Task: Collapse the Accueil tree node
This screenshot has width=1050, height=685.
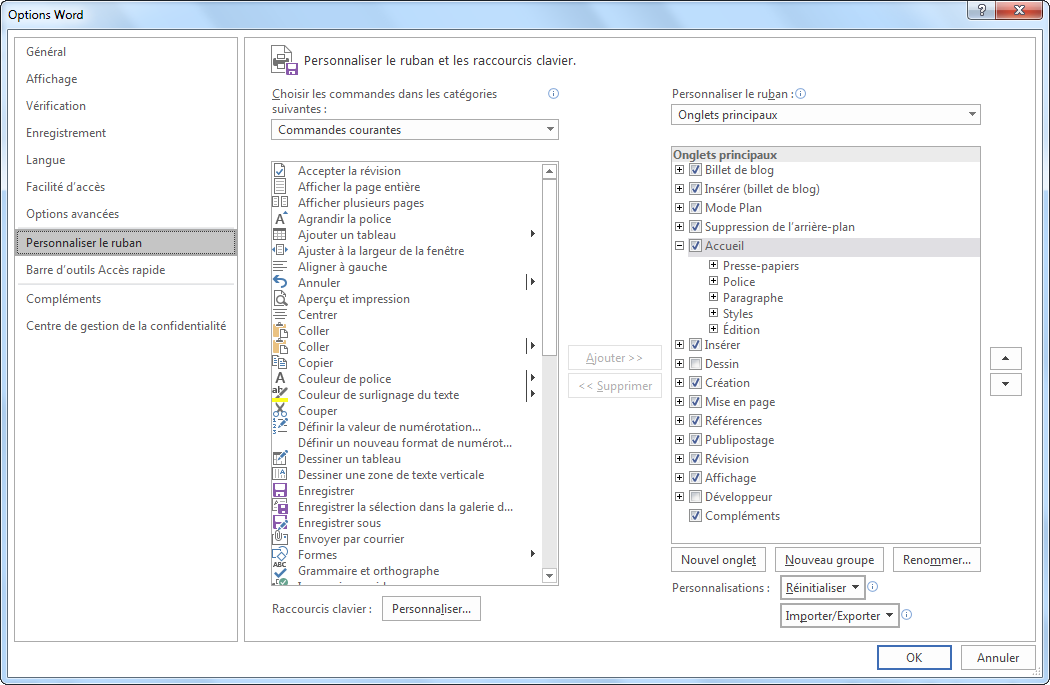Action: tap(679, 246)
